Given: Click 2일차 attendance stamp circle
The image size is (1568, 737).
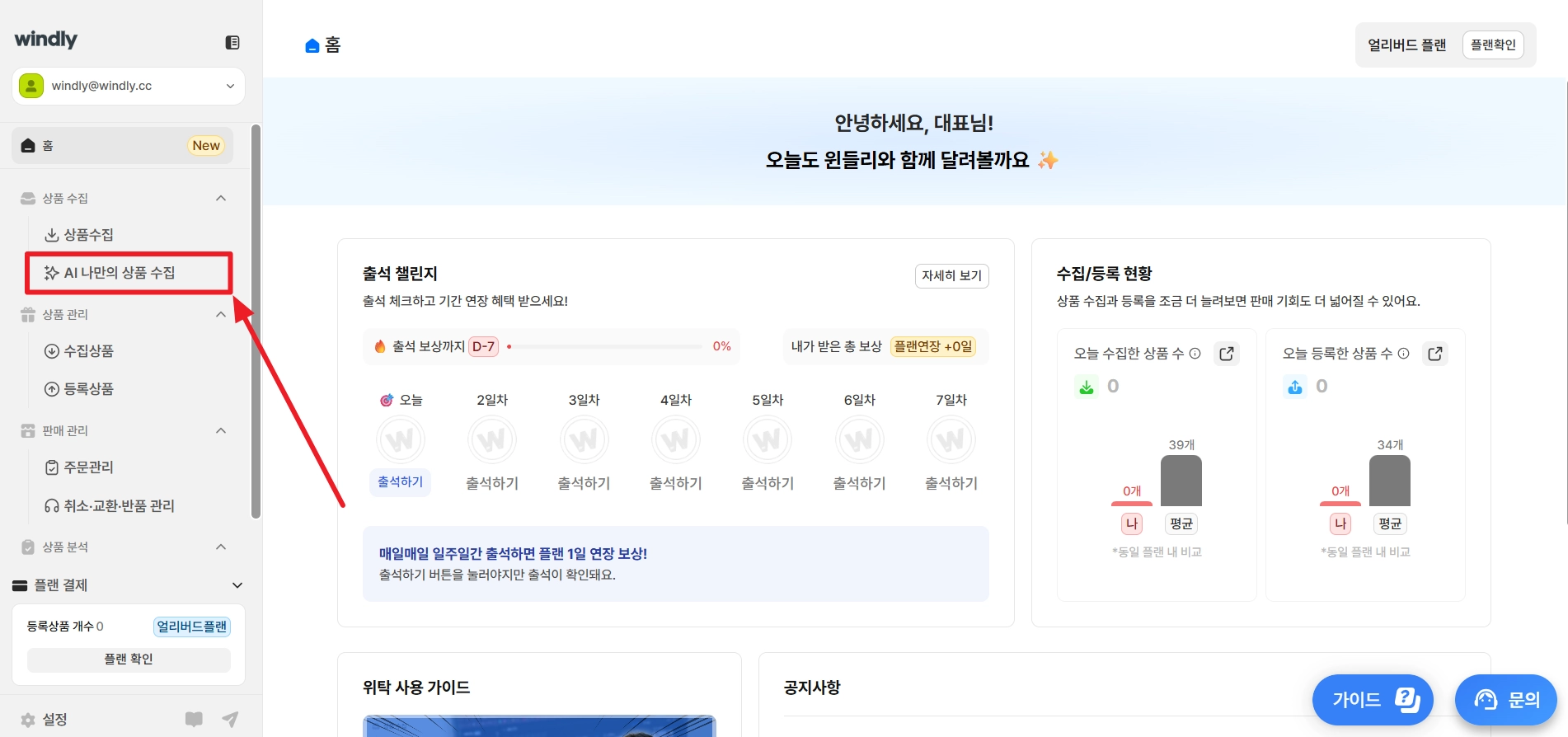Looking at the screenshot, I should (x=492, y=440).
